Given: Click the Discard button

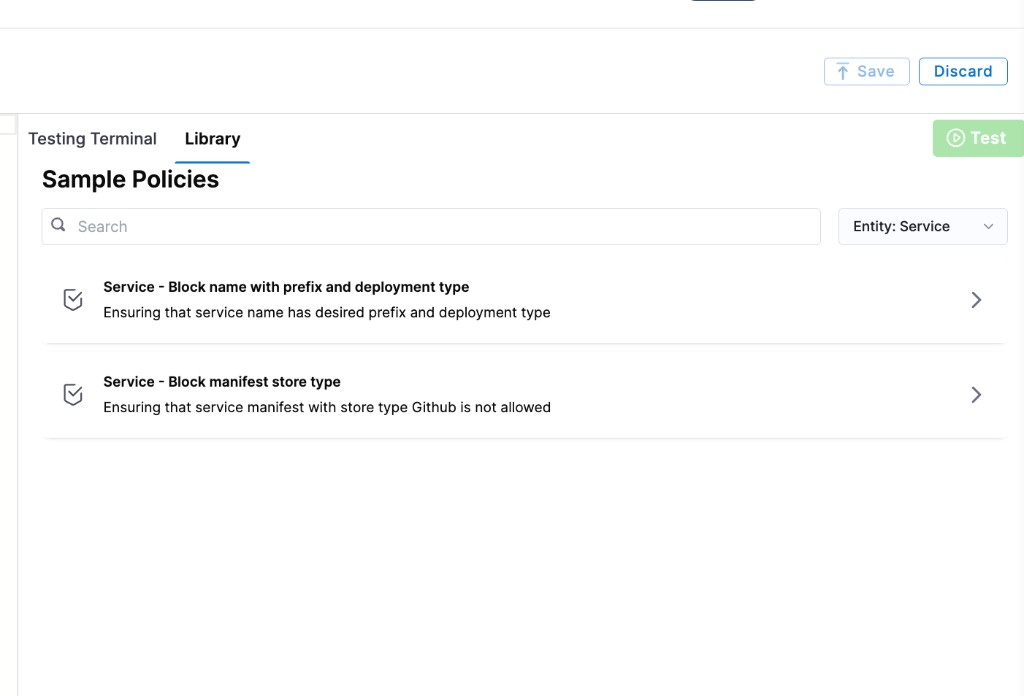Looking at the screenshot, I should click(963, 71).
